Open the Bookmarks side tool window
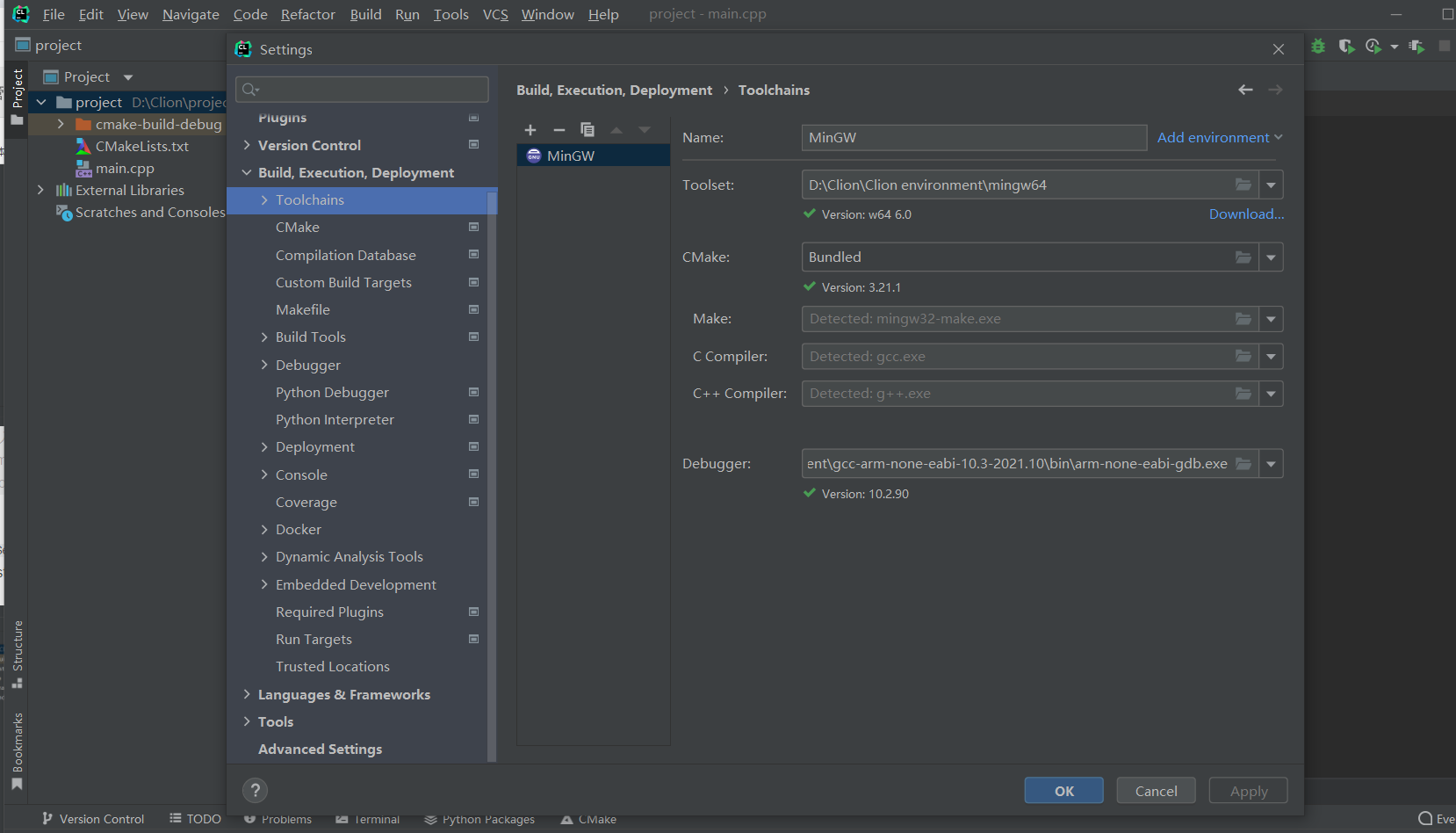 pyautogui.click(x=17, y=751)
